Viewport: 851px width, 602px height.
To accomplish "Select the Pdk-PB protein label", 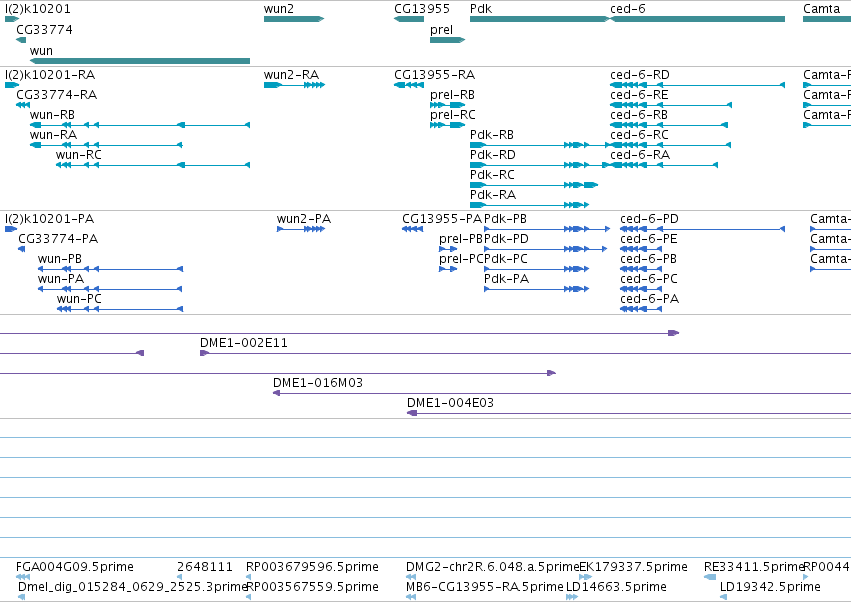I will pyautogui.click(x=505, y=219).
